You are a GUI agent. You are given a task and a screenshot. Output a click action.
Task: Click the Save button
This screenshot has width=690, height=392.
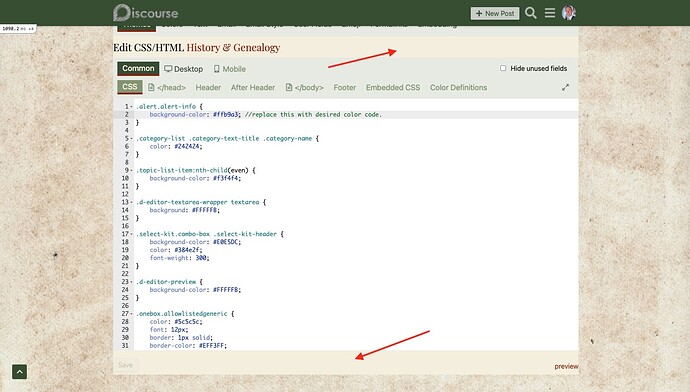click(125, 365)
